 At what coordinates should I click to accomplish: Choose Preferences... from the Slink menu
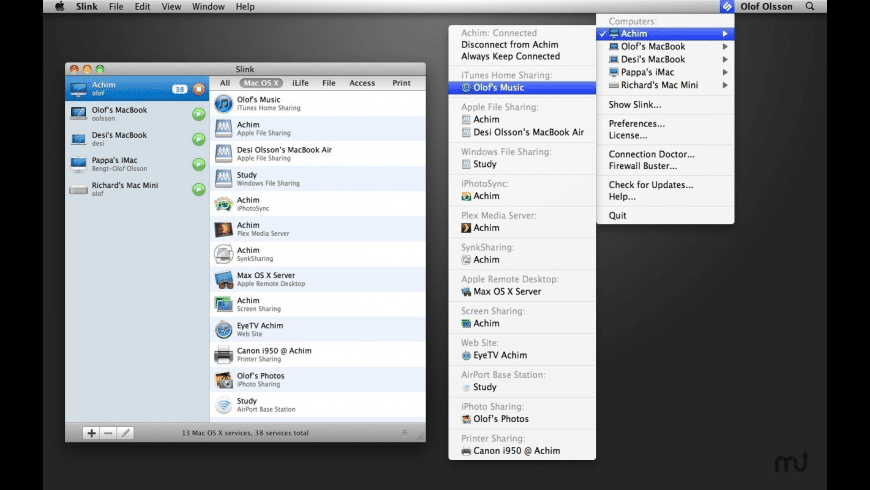click(636, 124)
